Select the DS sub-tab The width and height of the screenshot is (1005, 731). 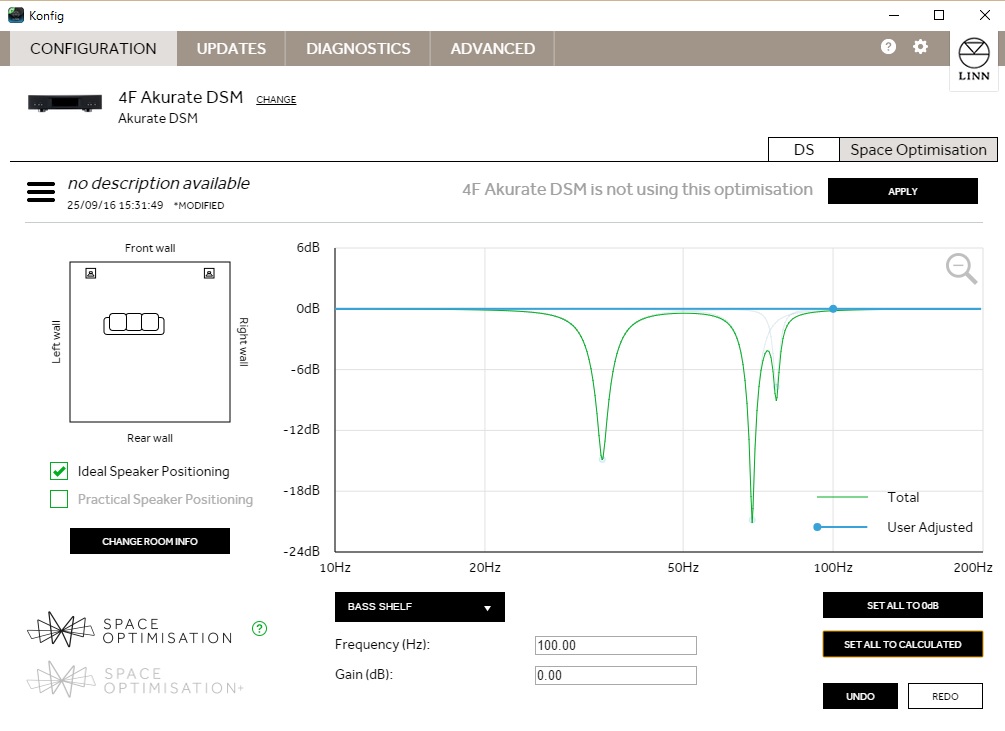(804, 150)
